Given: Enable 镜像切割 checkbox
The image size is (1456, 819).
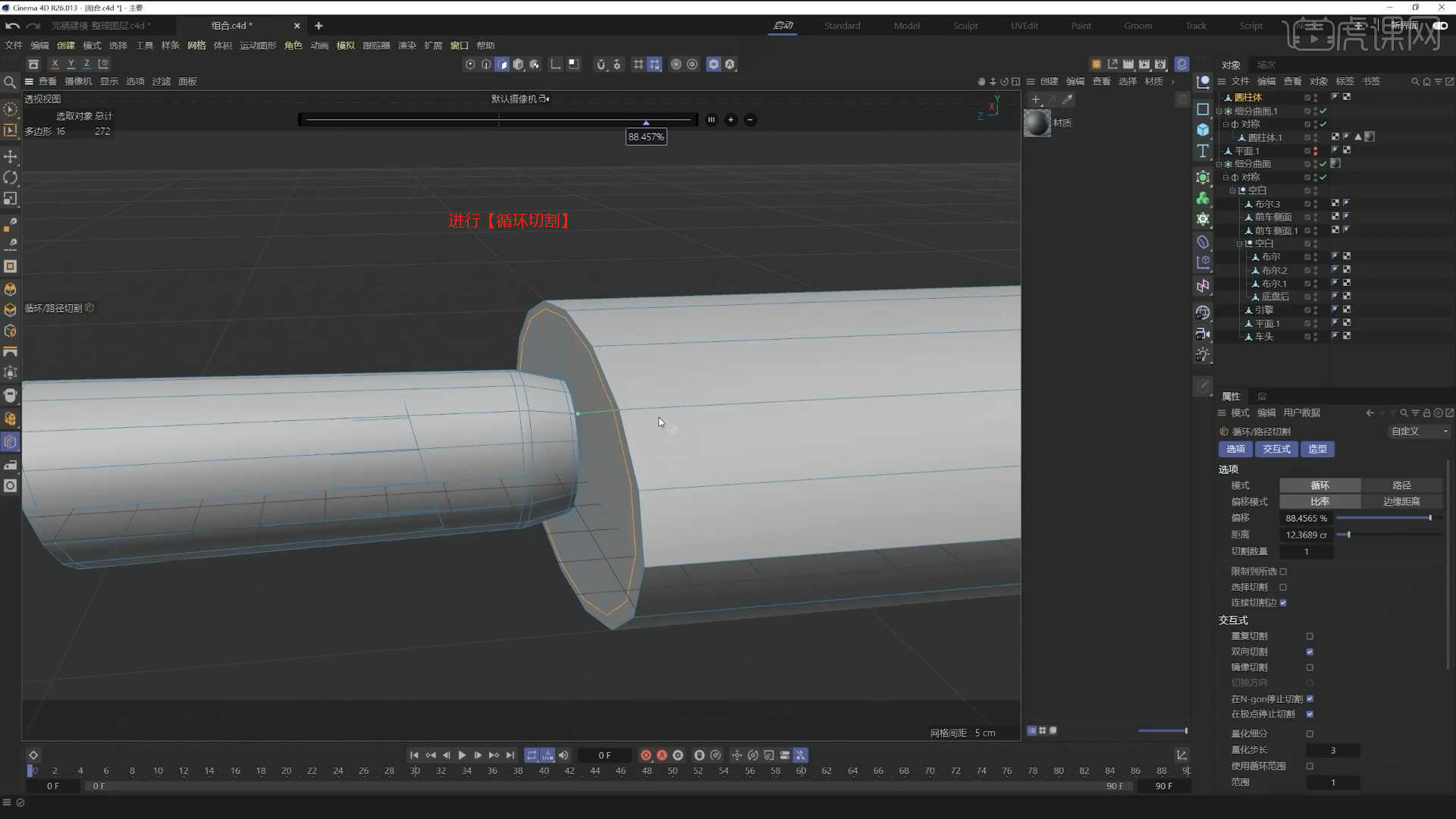Looking at the screenshot, I should (x=1310, y=667).
